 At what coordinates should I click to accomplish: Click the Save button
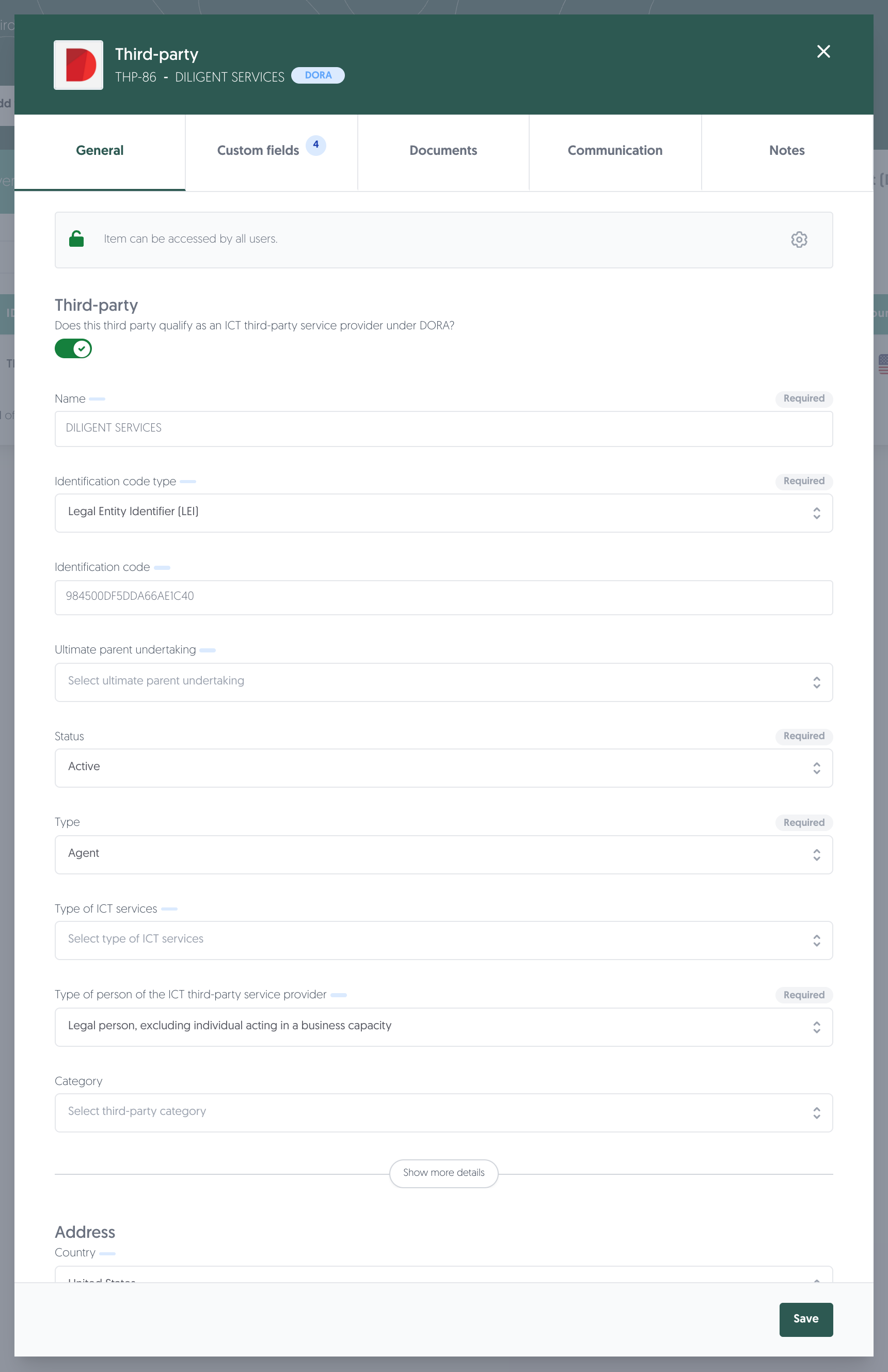coord(805,1319)
